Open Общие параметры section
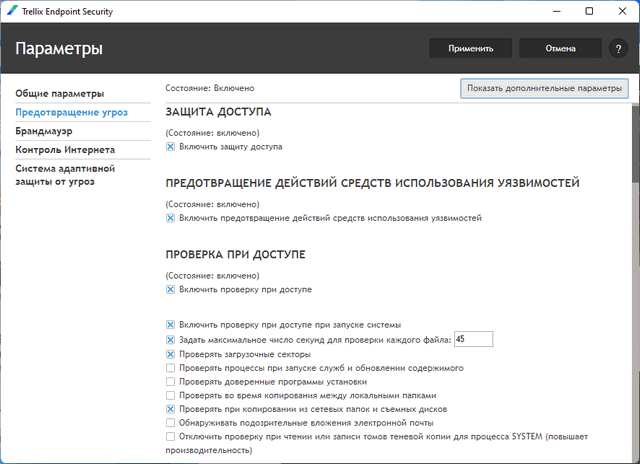Image resolution: width=640 pixels, height=464 pixels. [x=59, y=93]
